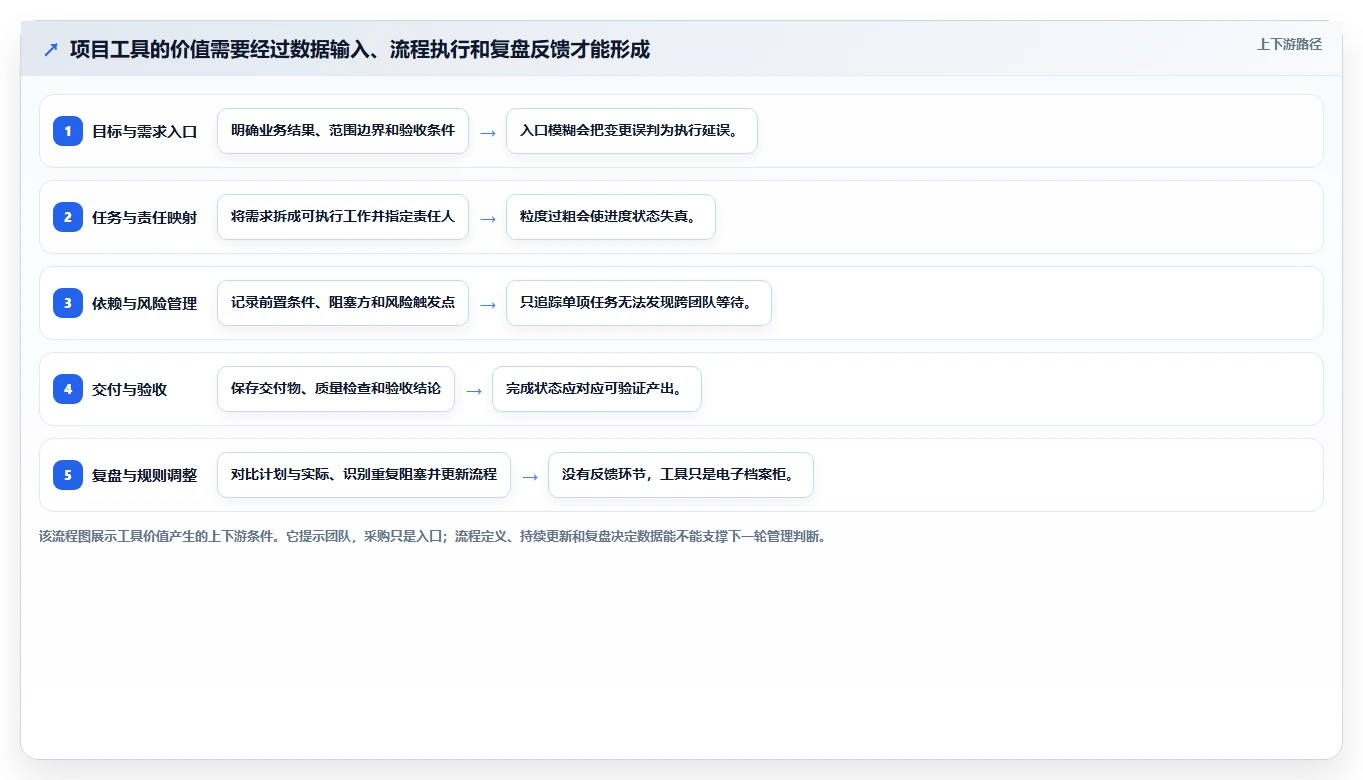Select step number 1 badge
The width and height of the screenshot is (1363, 780).
[68, 131]
